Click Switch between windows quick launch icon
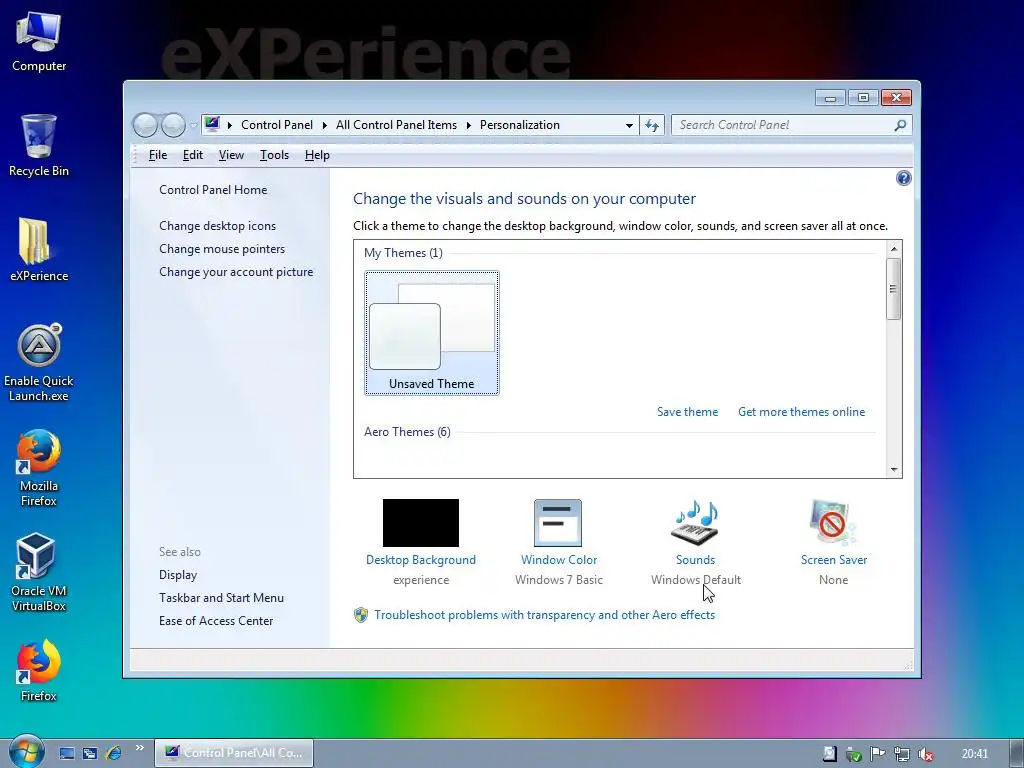Viewport: 1024px width, 768px height. (x=89, y=753)
